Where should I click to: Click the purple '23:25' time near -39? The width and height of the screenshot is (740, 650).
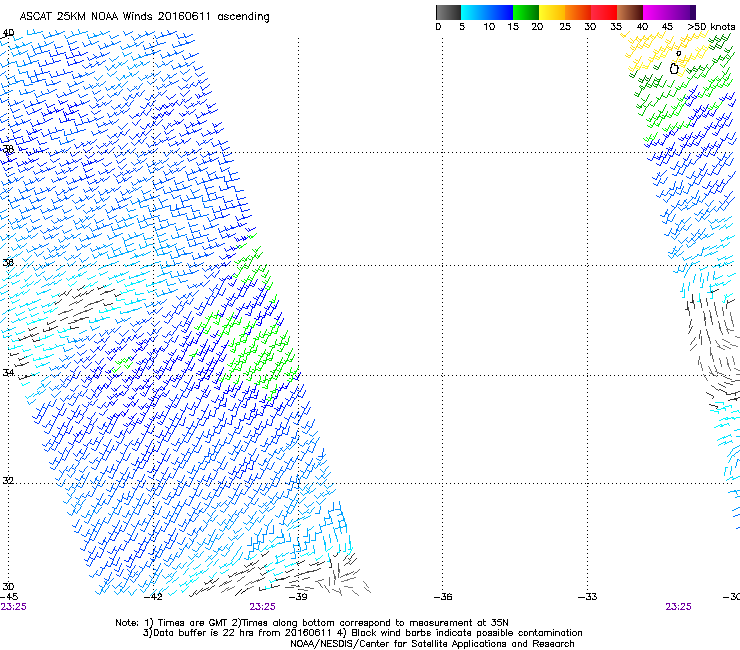coord(262,607)
